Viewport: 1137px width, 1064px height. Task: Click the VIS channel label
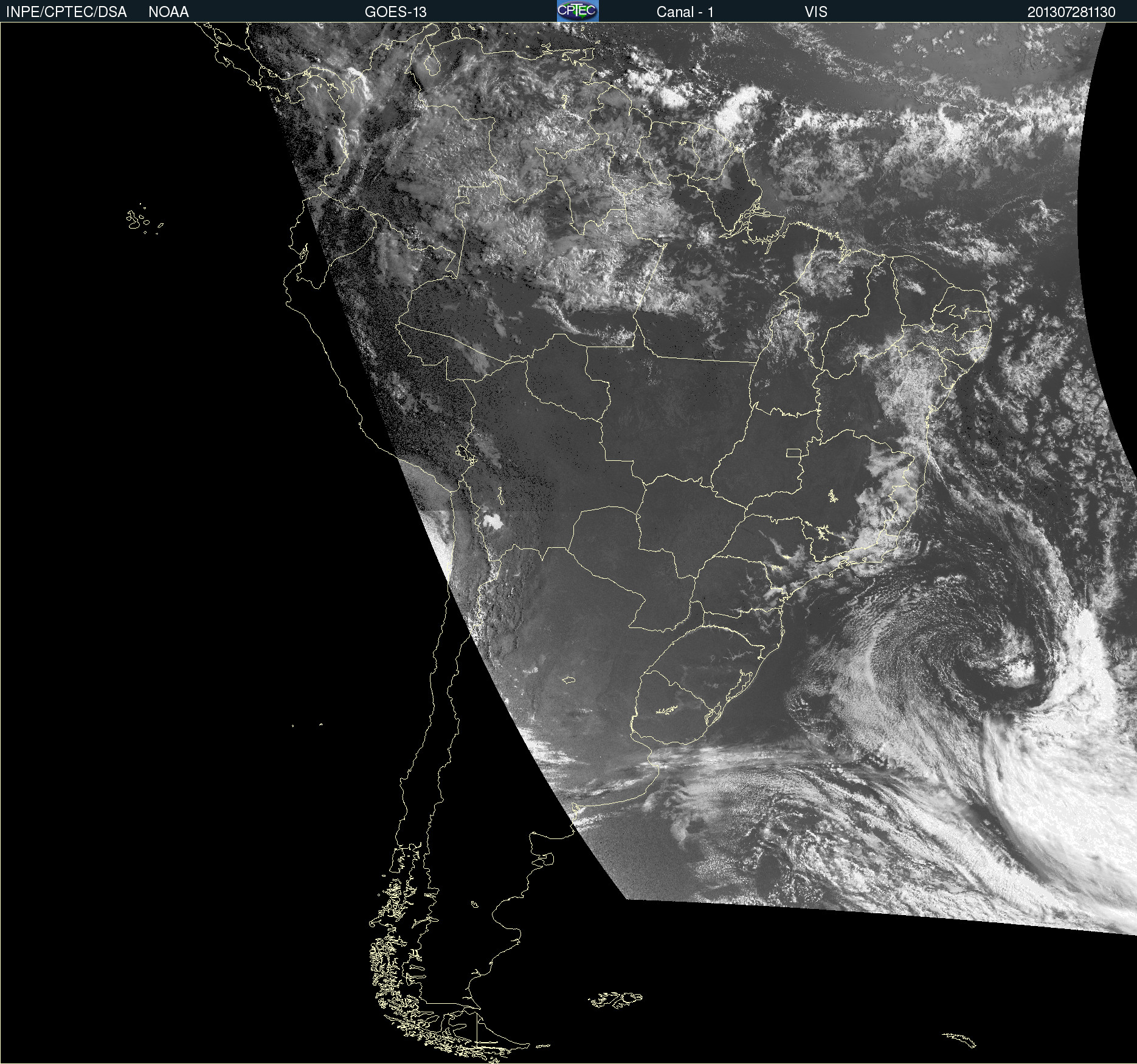click(x=816, y=12)
